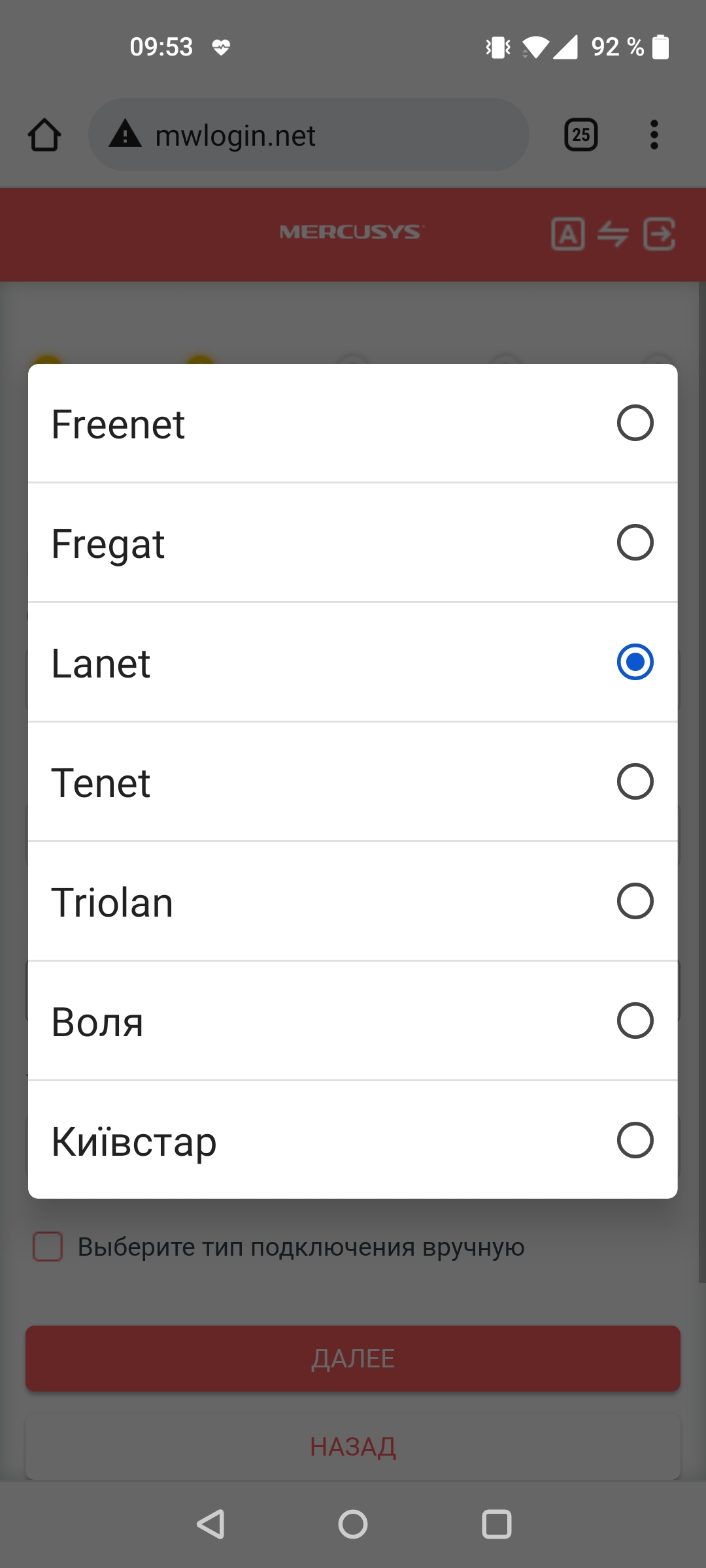Select Воля in the provider list

point(635,1021)
